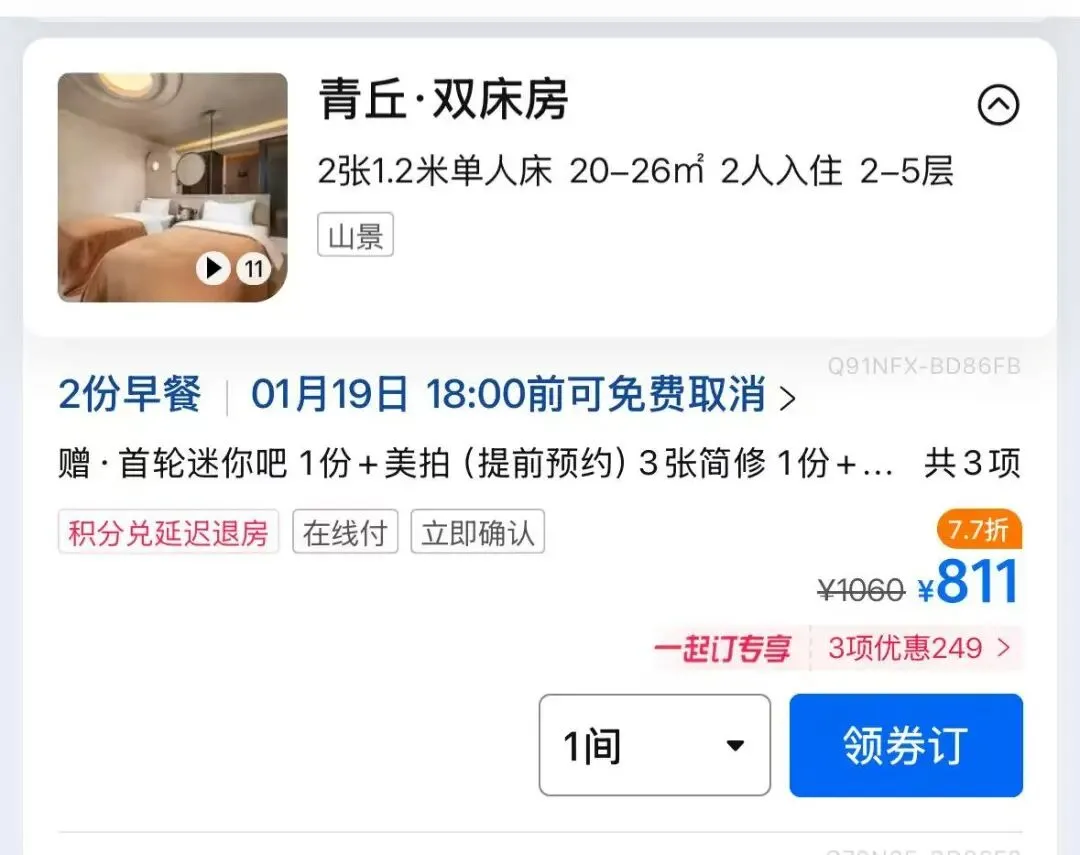The width and height of the screenshot is (1080, 855).
Task: View the 11 photos count badge
Action: [254, 268]
